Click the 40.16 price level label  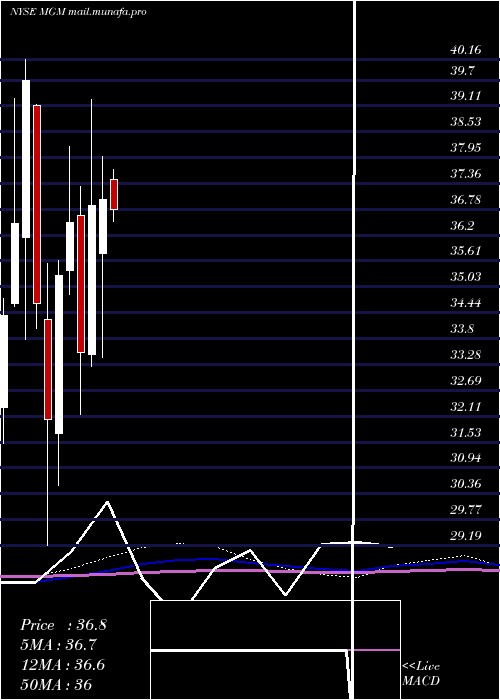466,50
